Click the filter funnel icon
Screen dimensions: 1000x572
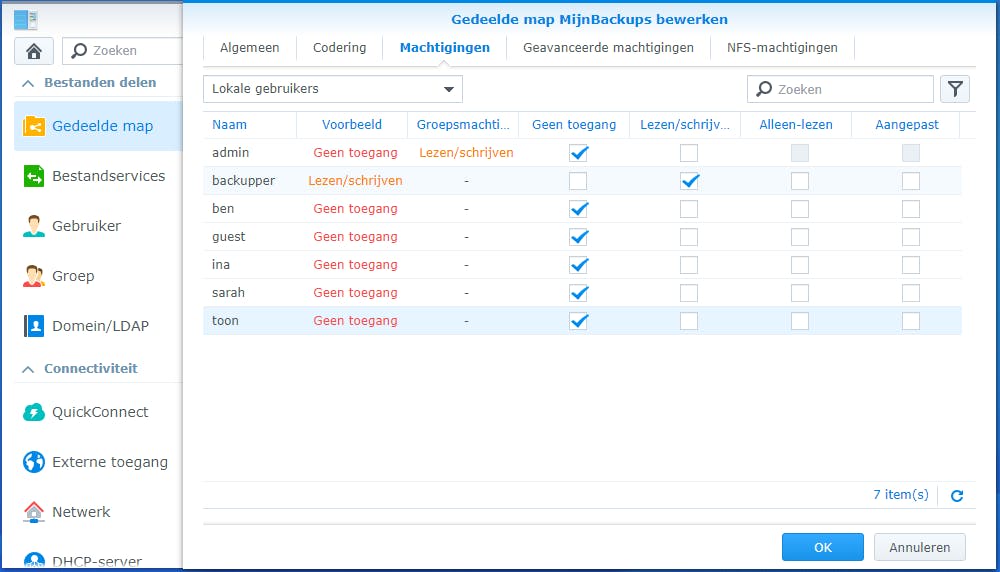click(955, 89)
